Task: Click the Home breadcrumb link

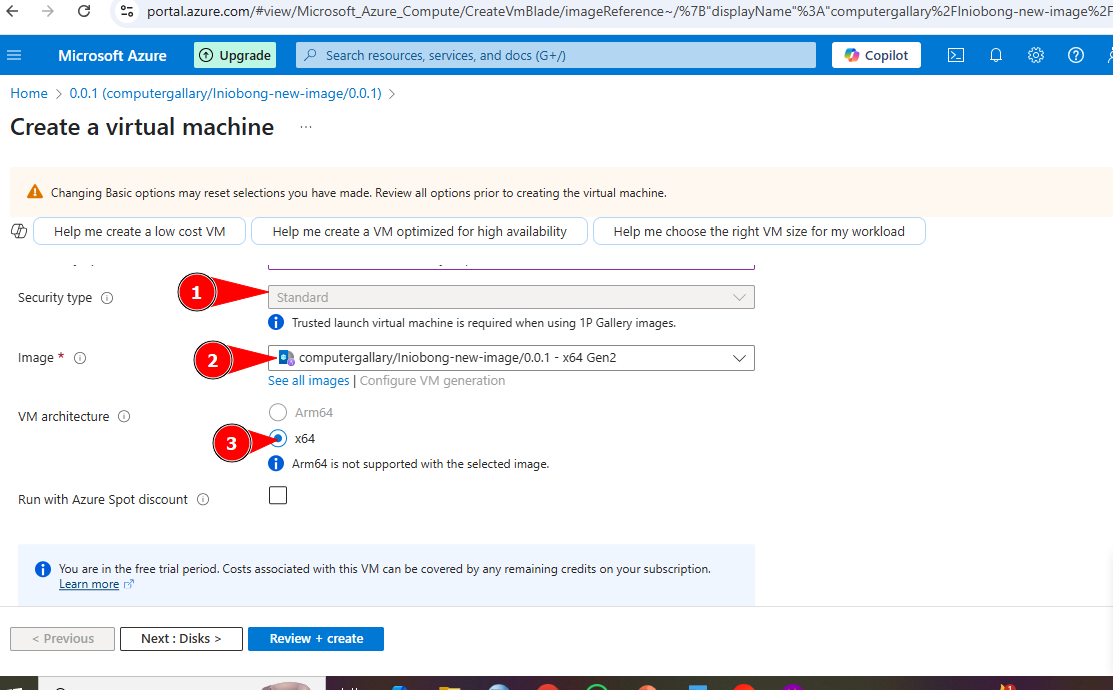Action: 29,94
